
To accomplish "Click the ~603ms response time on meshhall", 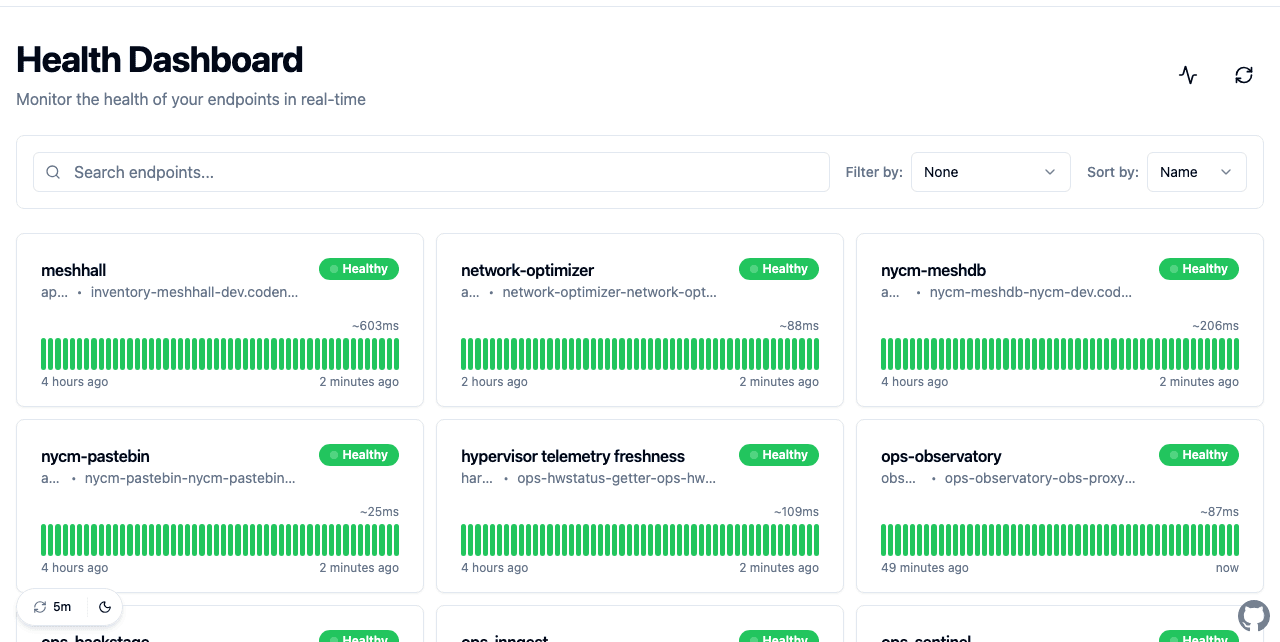I will click(x=375, y=326).
